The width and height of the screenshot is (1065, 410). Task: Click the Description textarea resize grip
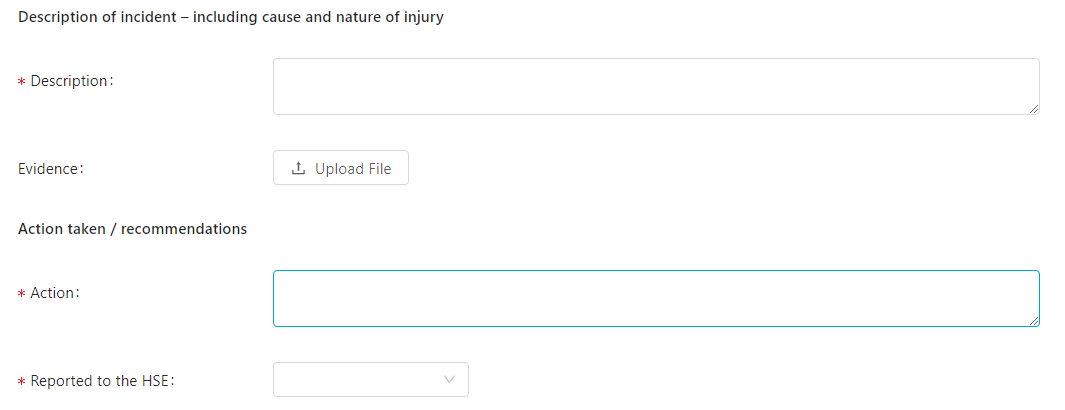[1034, 109]
